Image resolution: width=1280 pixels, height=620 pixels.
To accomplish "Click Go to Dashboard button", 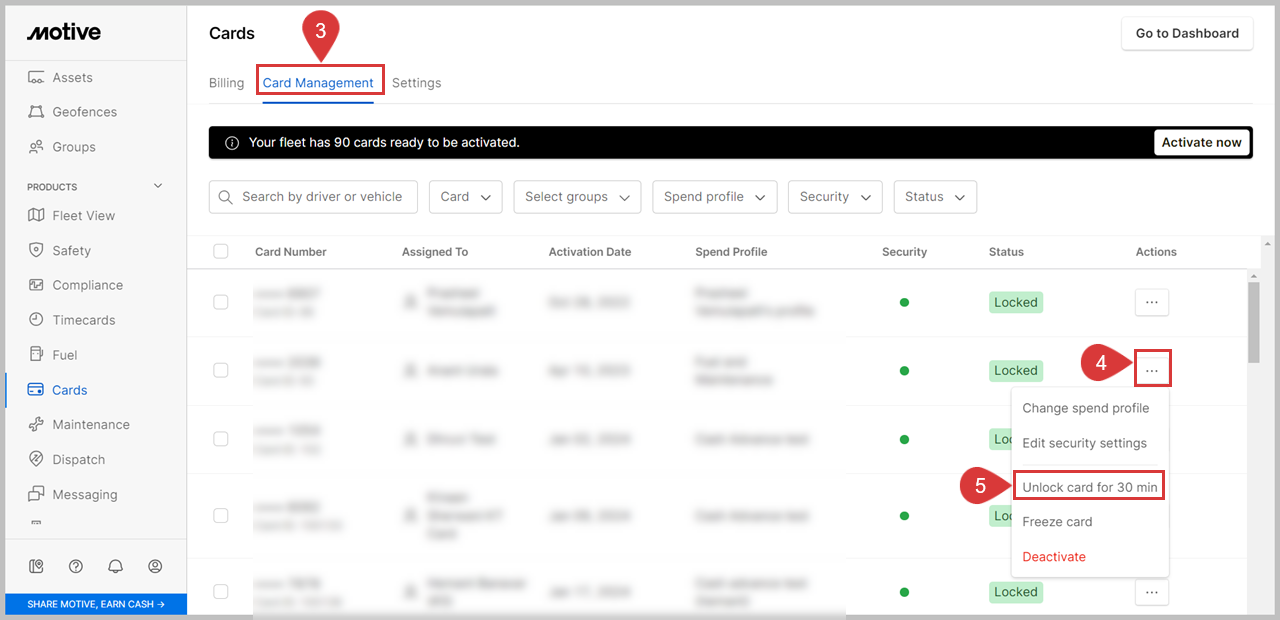I will click(1186, 33).
